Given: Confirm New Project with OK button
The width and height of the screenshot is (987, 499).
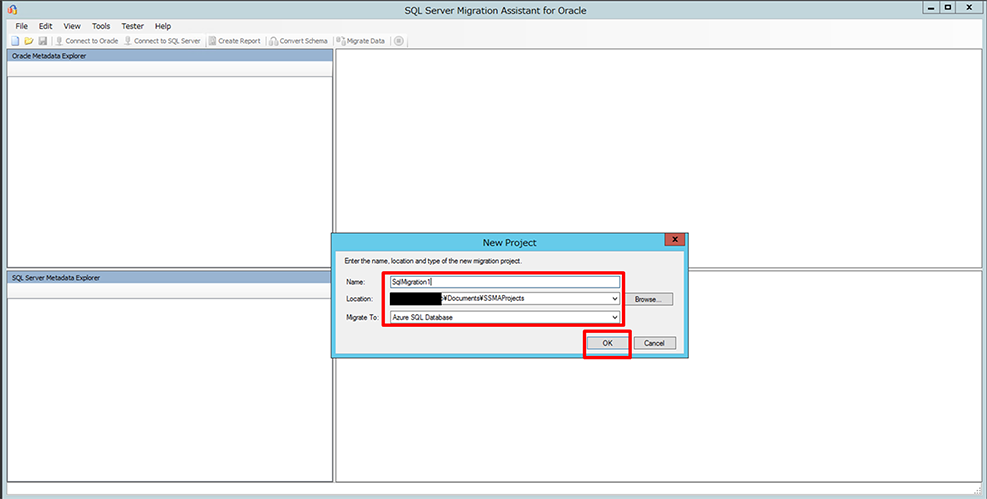Looking at the screenshot, I should tap(607, 343).
